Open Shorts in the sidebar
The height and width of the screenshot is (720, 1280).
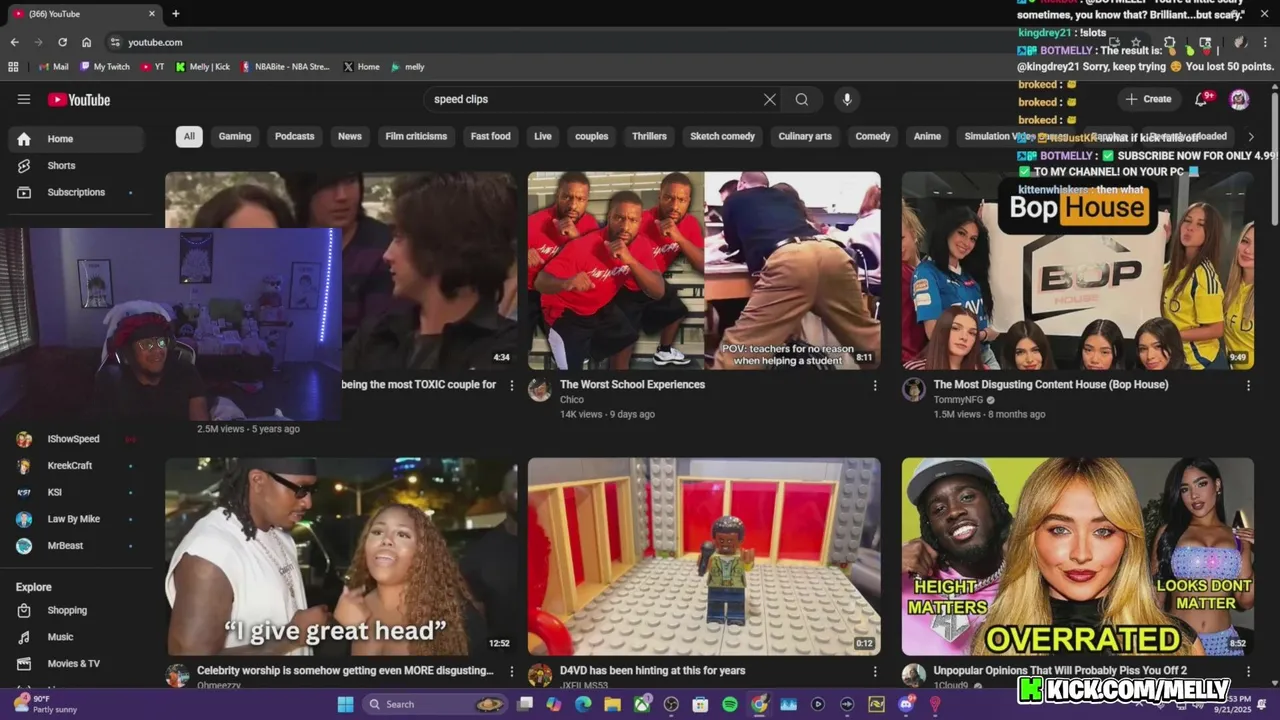[x=76, y=165]
